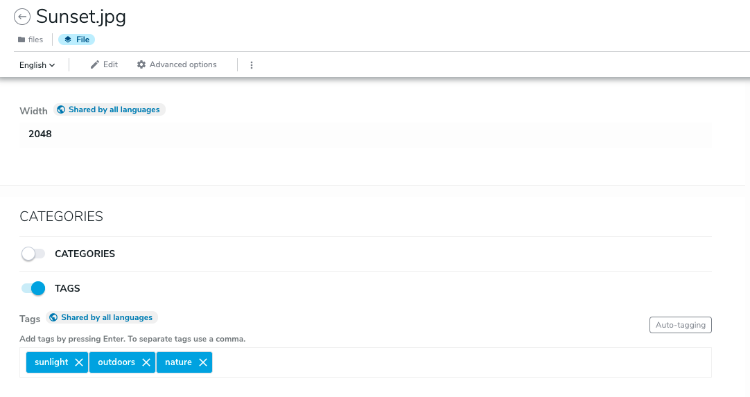The width and height of the screenshot is (750, 397).
Task: Remove the sunlight tag
Action: [79, 363]
